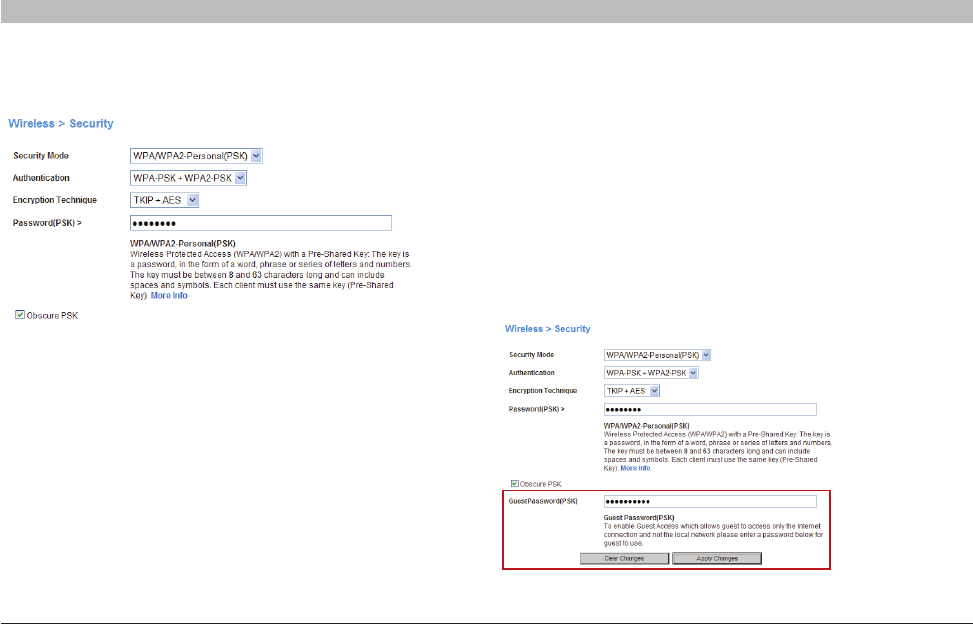The height and width of the screenshot is (624, 973).
Task: Open Encryption Technique dropdown in guest password panel
Action: [632, 391]
